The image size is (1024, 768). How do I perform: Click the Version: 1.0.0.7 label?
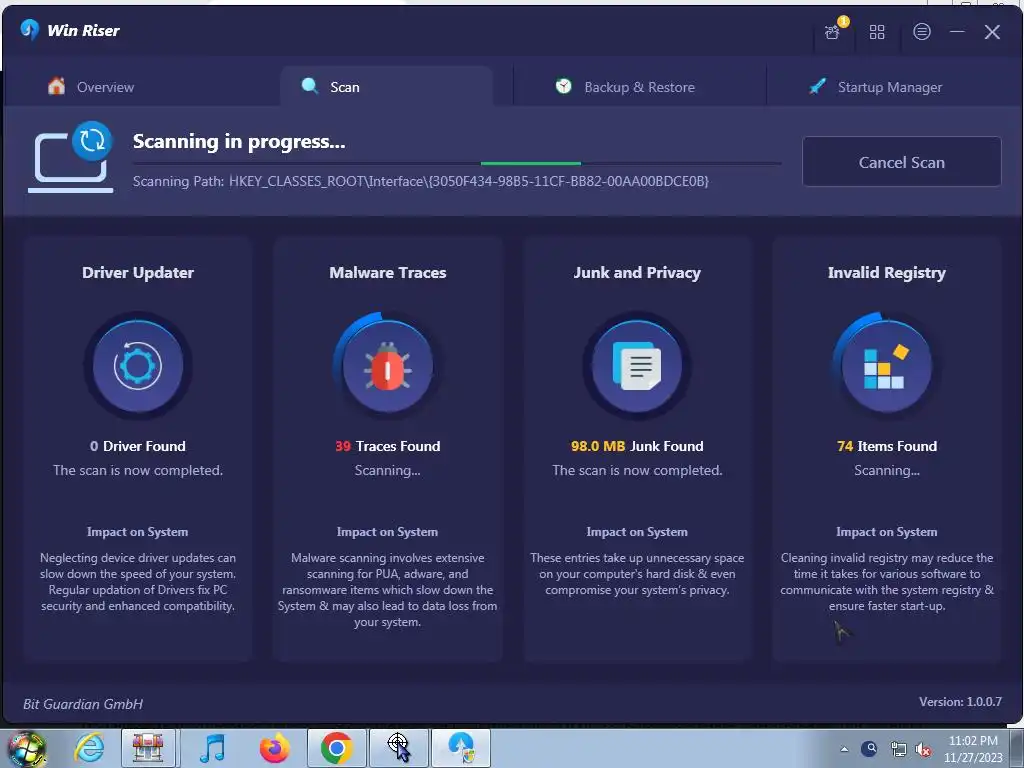pyautogui.click(x=960, y=701)
